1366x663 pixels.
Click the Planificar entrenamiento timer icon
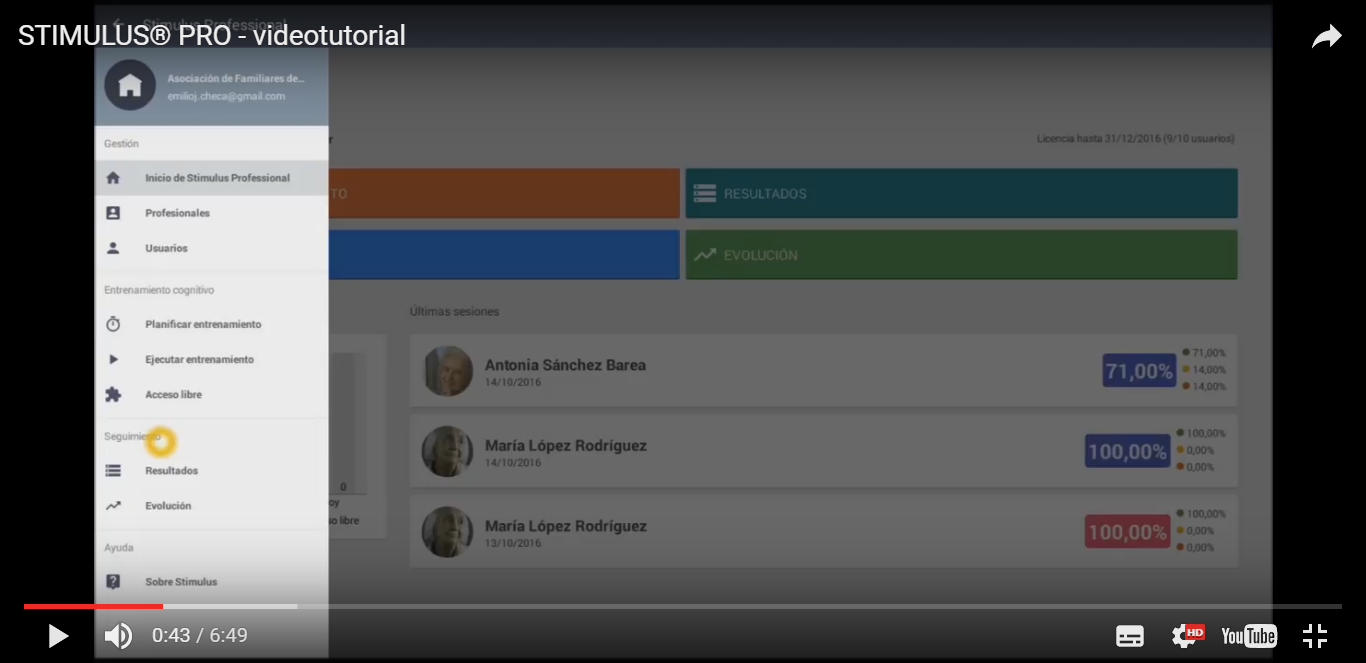coord(113,324)
